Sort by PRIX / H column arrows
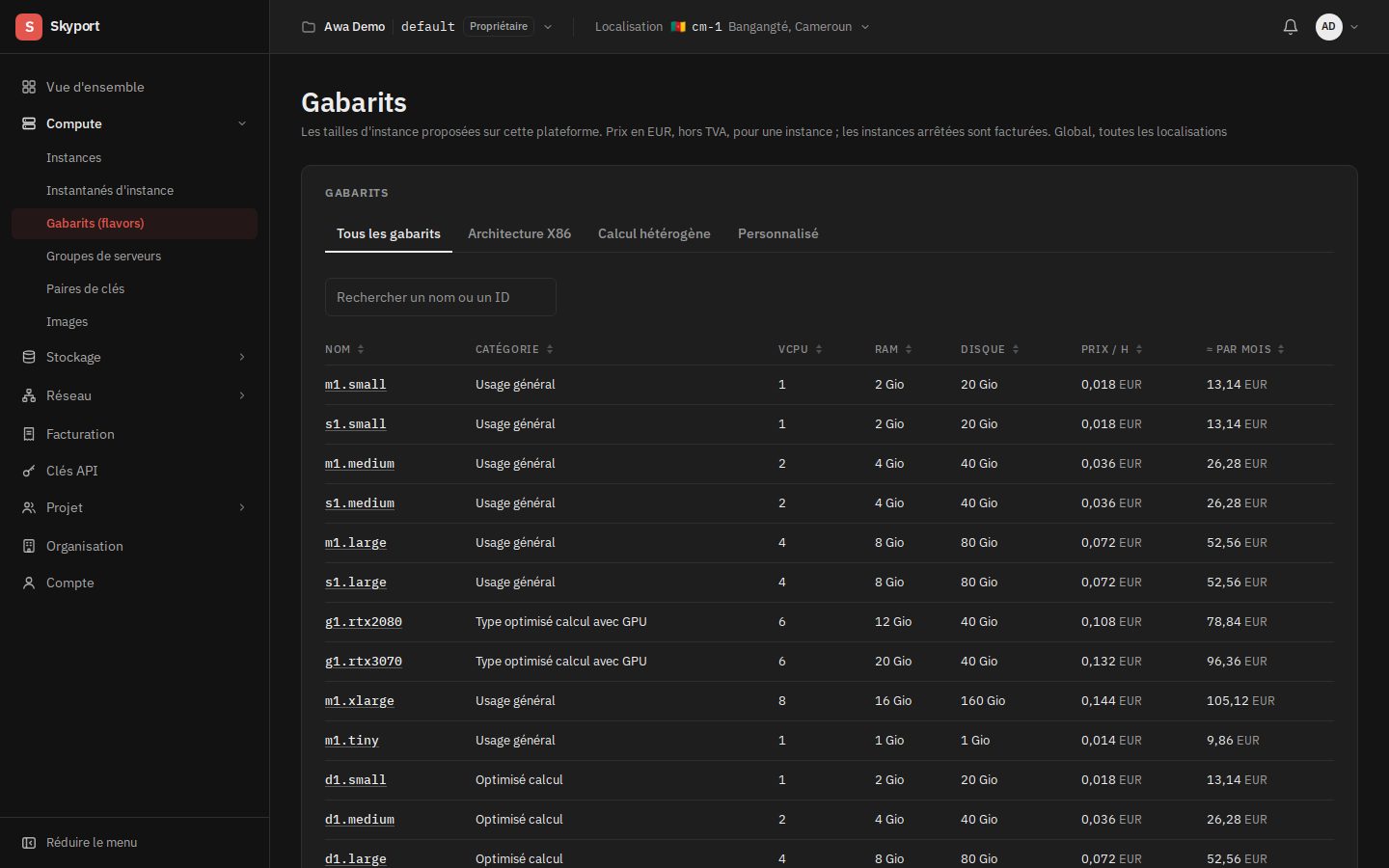 [x=1139, y=349]
